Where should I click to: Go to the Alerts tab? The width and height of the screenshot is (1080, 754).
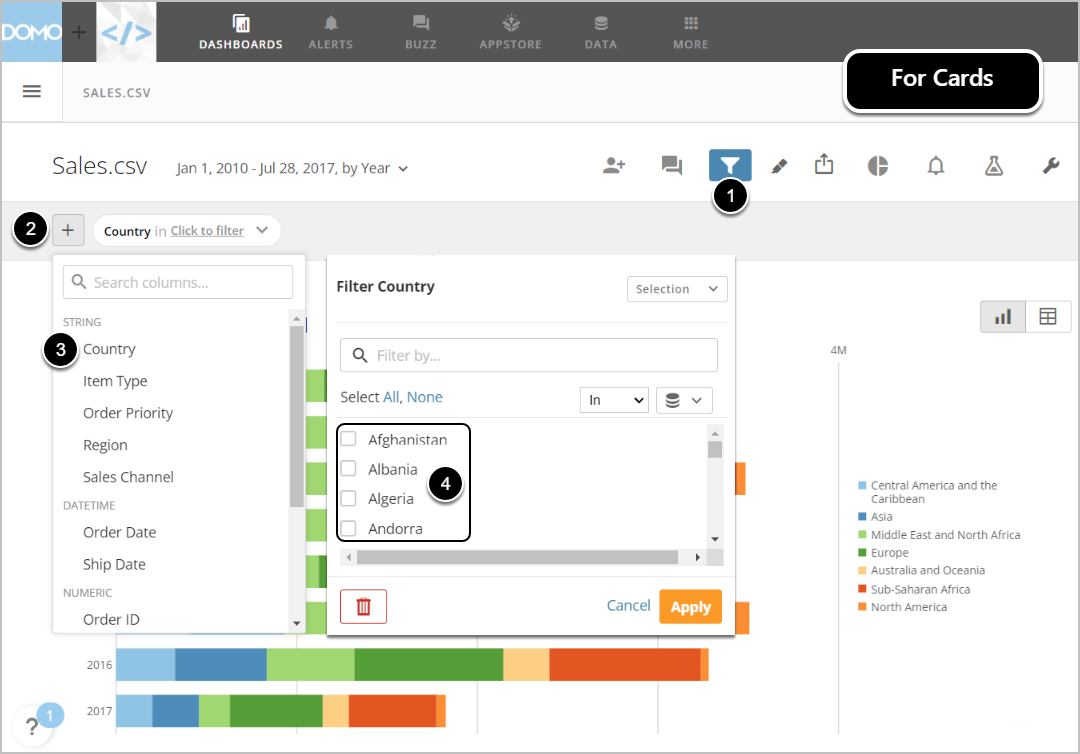point(331,32)
